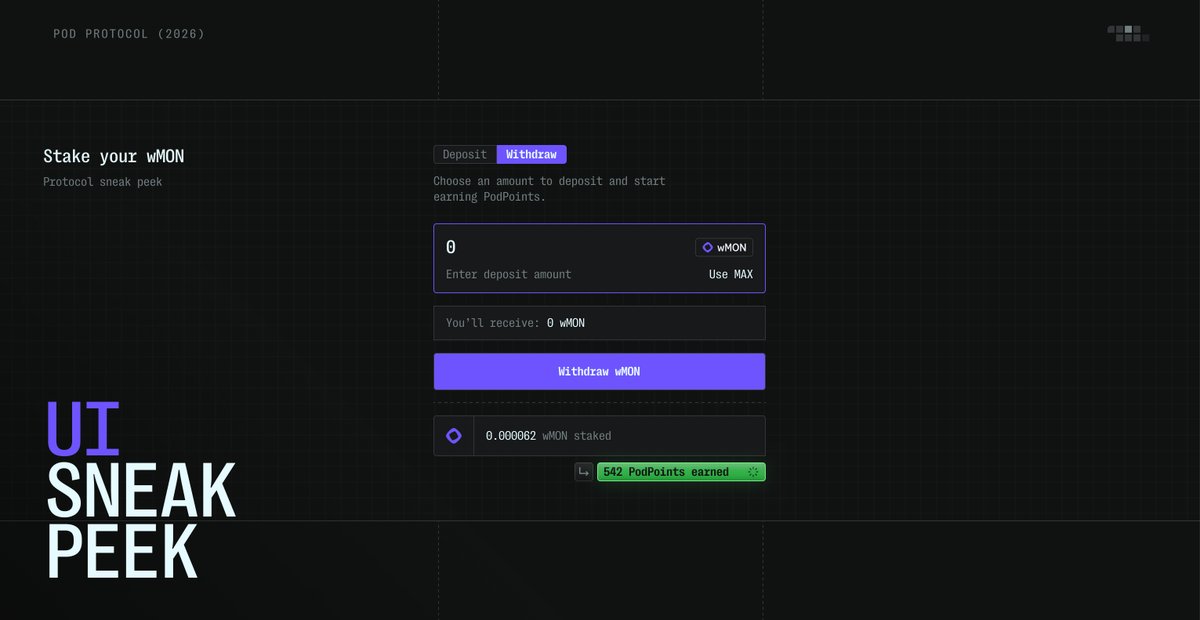1200x620 pixels.
Task: Expand the staked balance row
Action: coord(600,435)
